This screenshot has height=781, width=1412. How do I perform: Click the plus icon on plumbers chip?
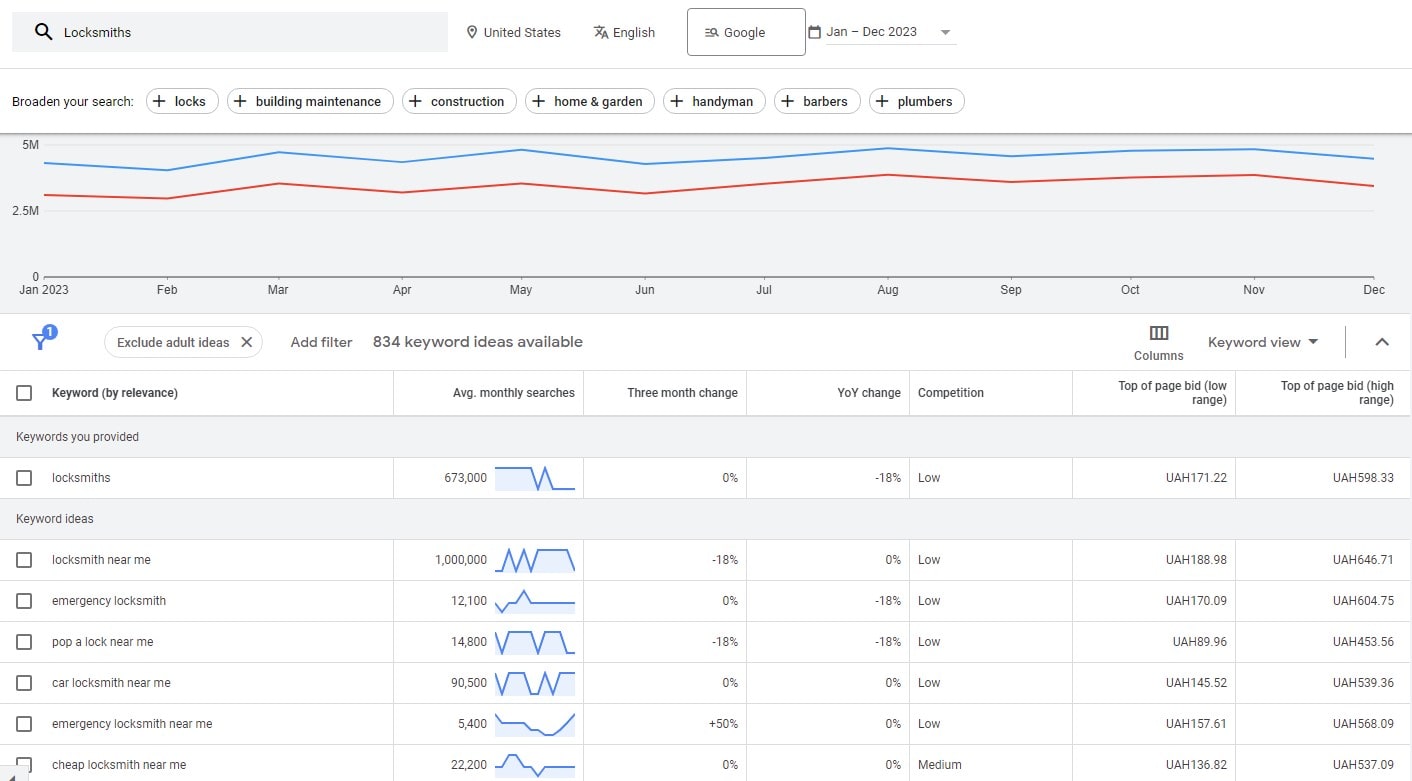(x=882, y=101)
